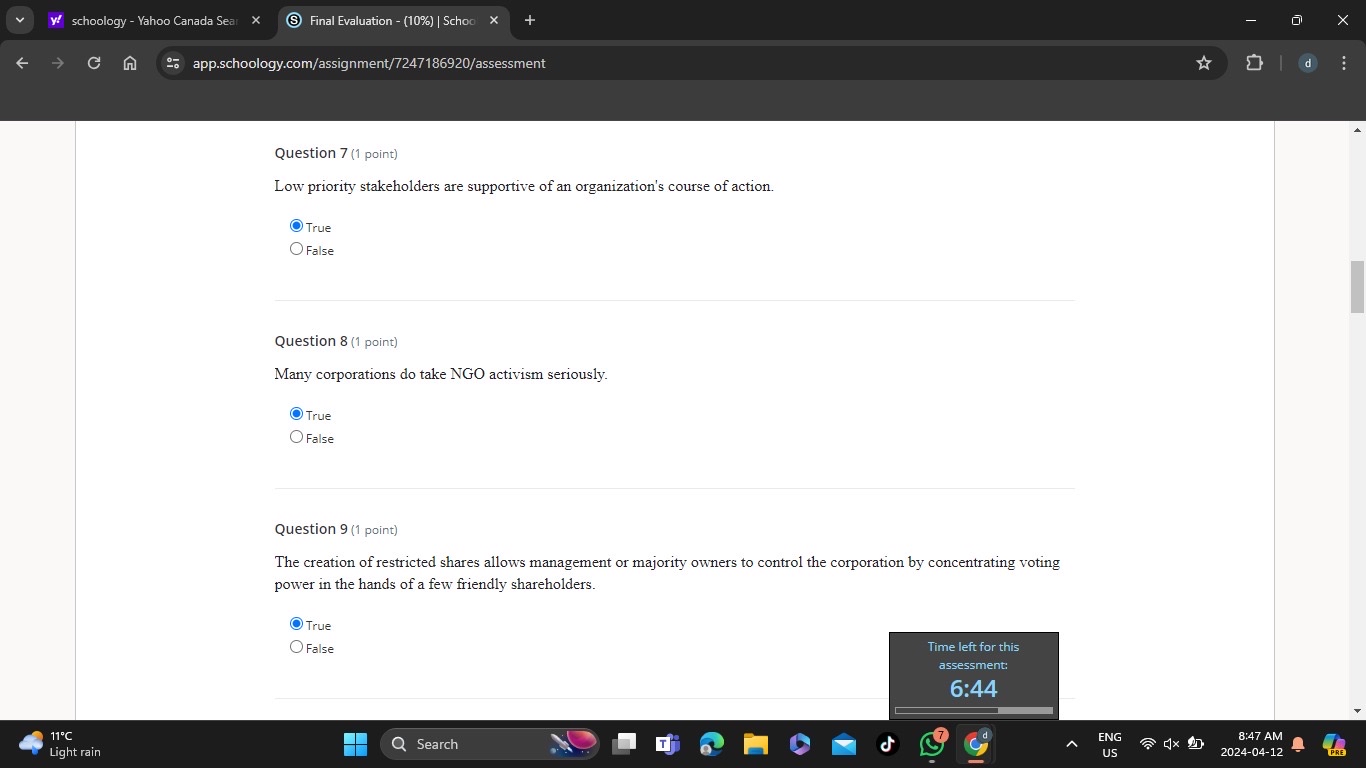Click the 'Question 7' heading text
The width and height of the screenshot is (1366, 768).
[x=311, y=153]
